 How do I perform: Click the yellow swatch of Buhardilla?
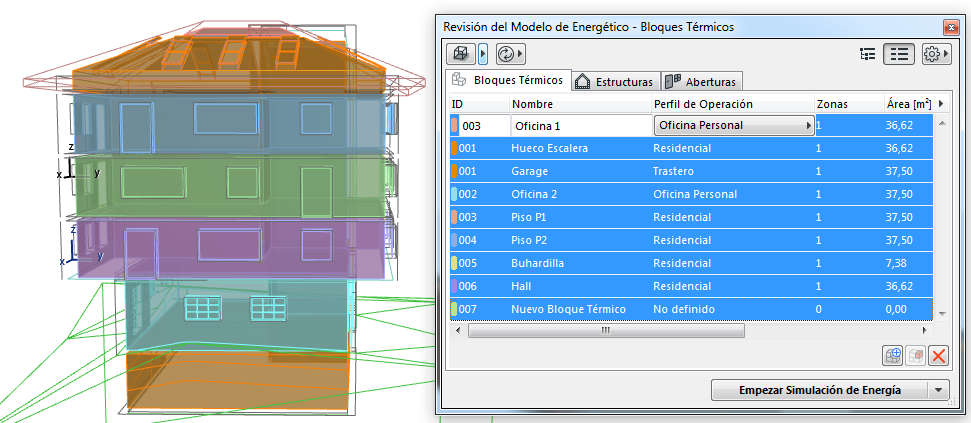coord(454,263)
